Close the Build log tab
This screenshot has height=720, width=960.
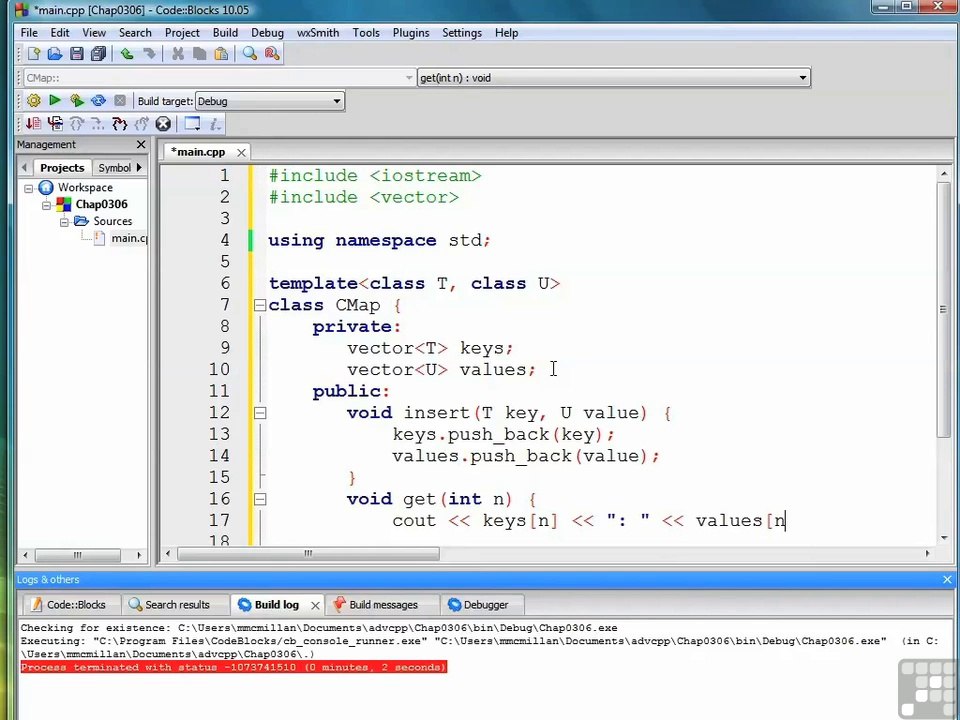coord(315,606)
